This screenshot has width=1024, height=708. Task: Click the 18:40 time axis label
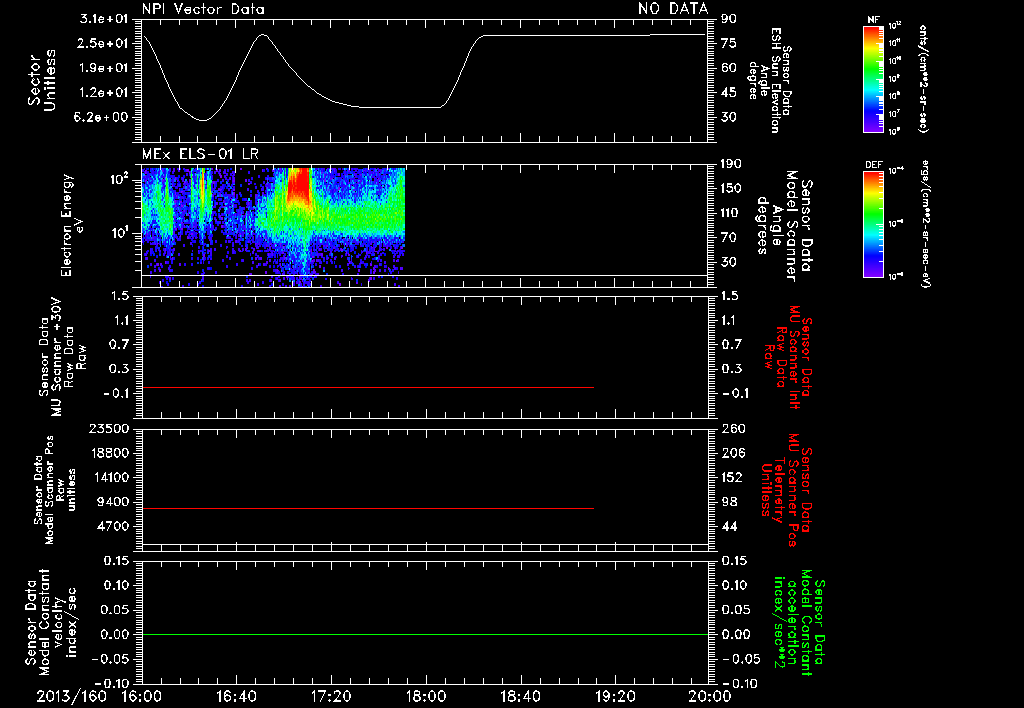pos(520,696)
